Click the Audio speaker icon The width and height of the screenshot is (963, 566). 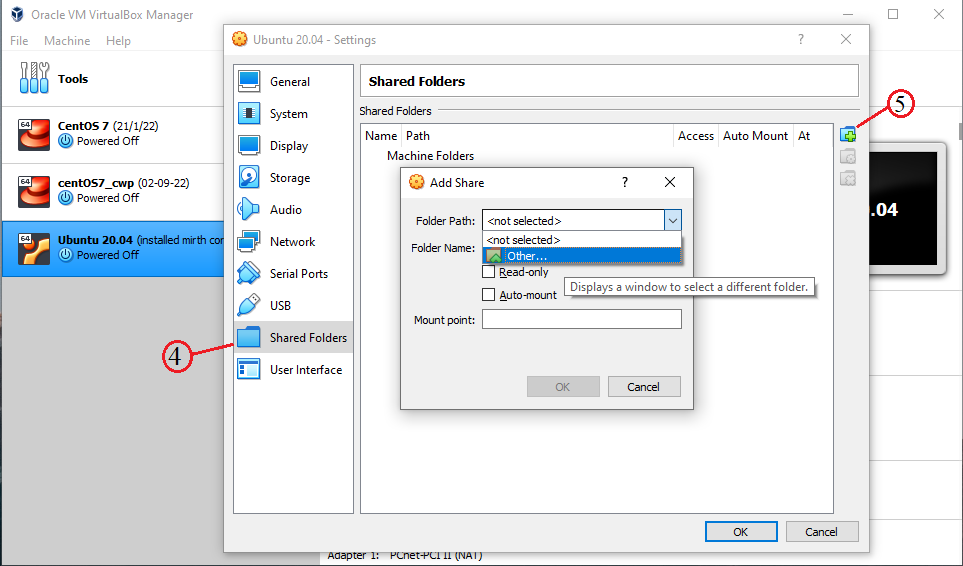click(x=249, y=209)
